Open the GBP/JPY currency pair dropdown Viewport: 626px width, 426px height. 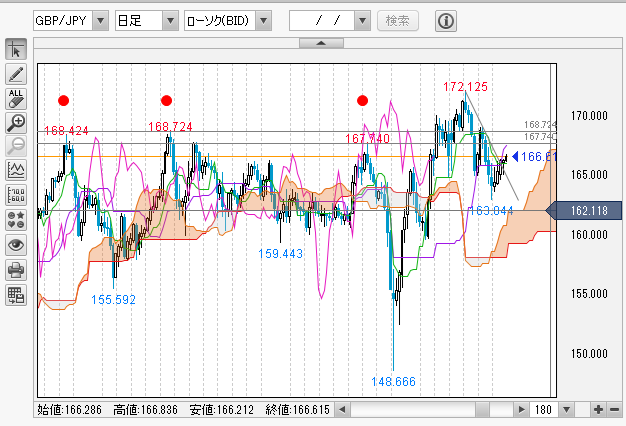[100, 21]
